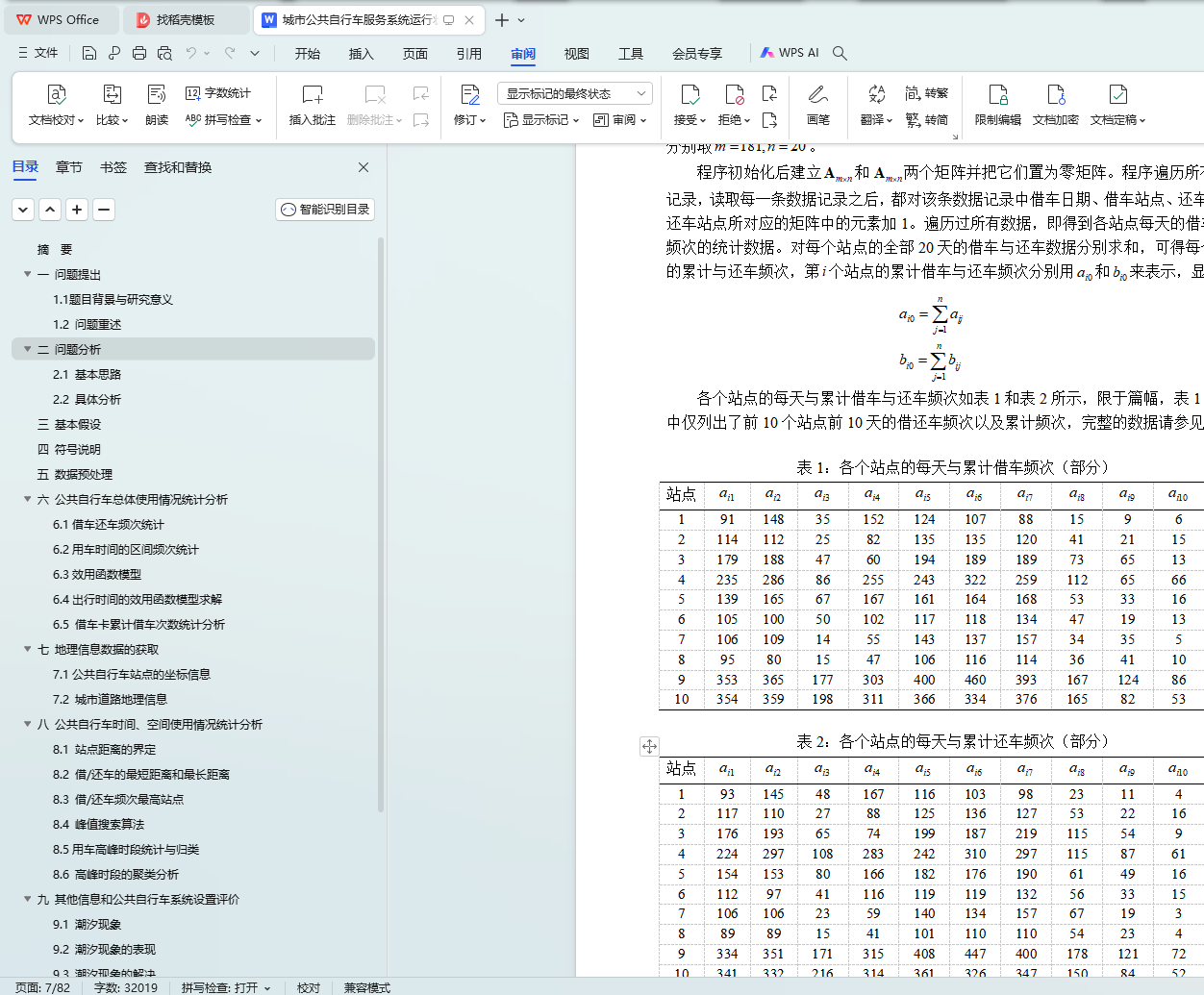Collapse 六 公共自行车总体使用情况统计分析 section
This screenshot has height=995, width=1204.
pyautogui.click(x=28, y=499)
